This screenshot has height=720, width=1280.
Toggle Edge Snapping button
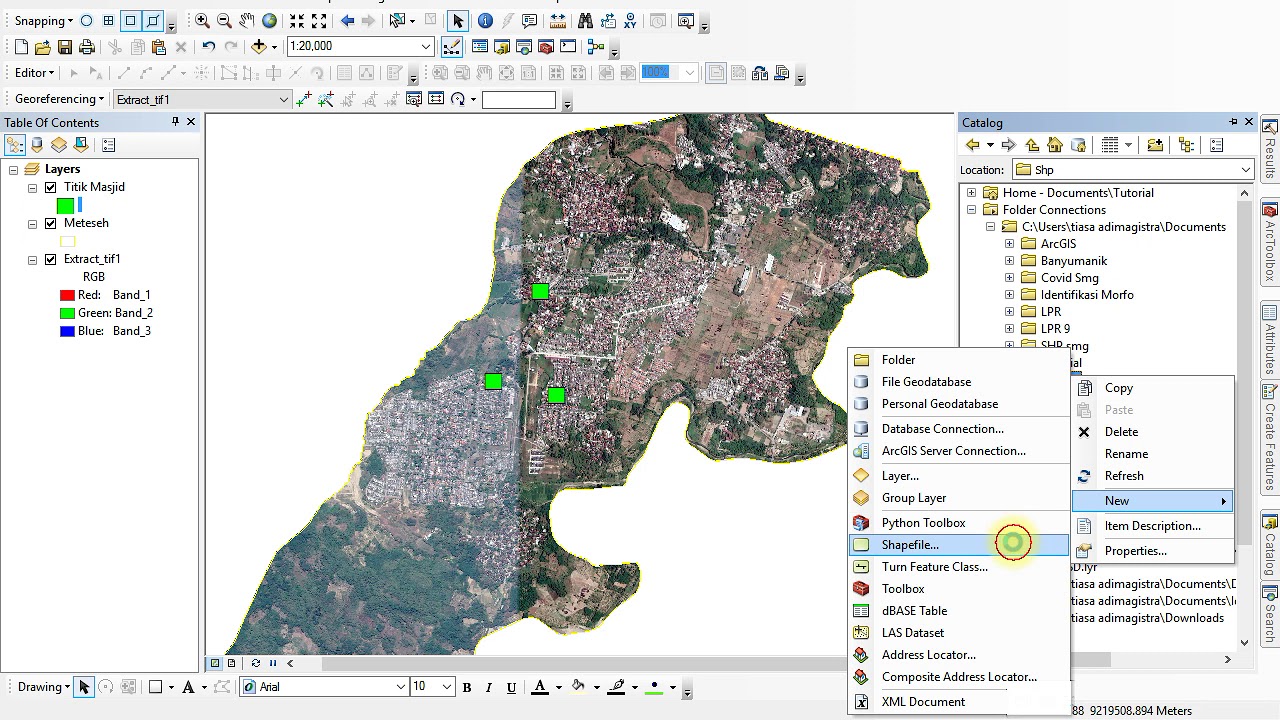click(x=153, y=21)
